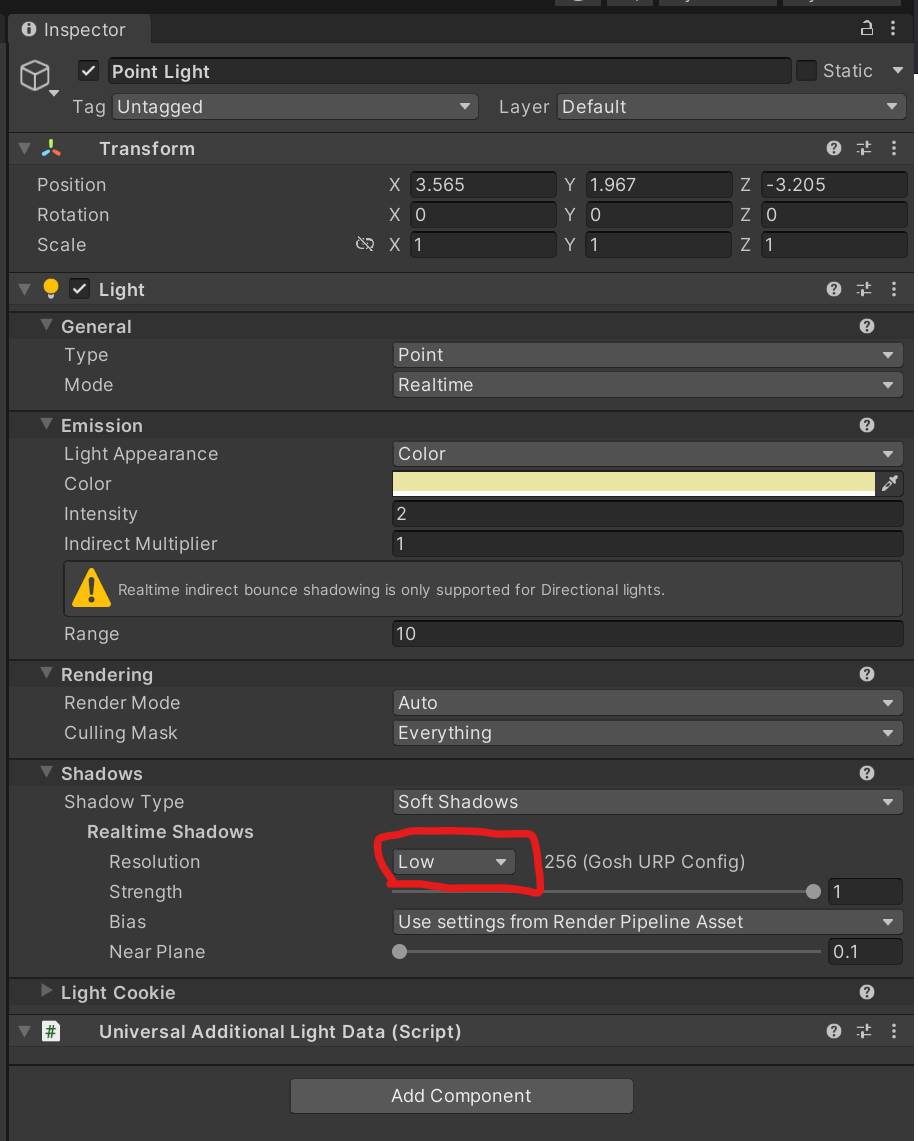Open the Universal Additional Light Data help icon
The image size is (918, 1141).
(834, 1031)
